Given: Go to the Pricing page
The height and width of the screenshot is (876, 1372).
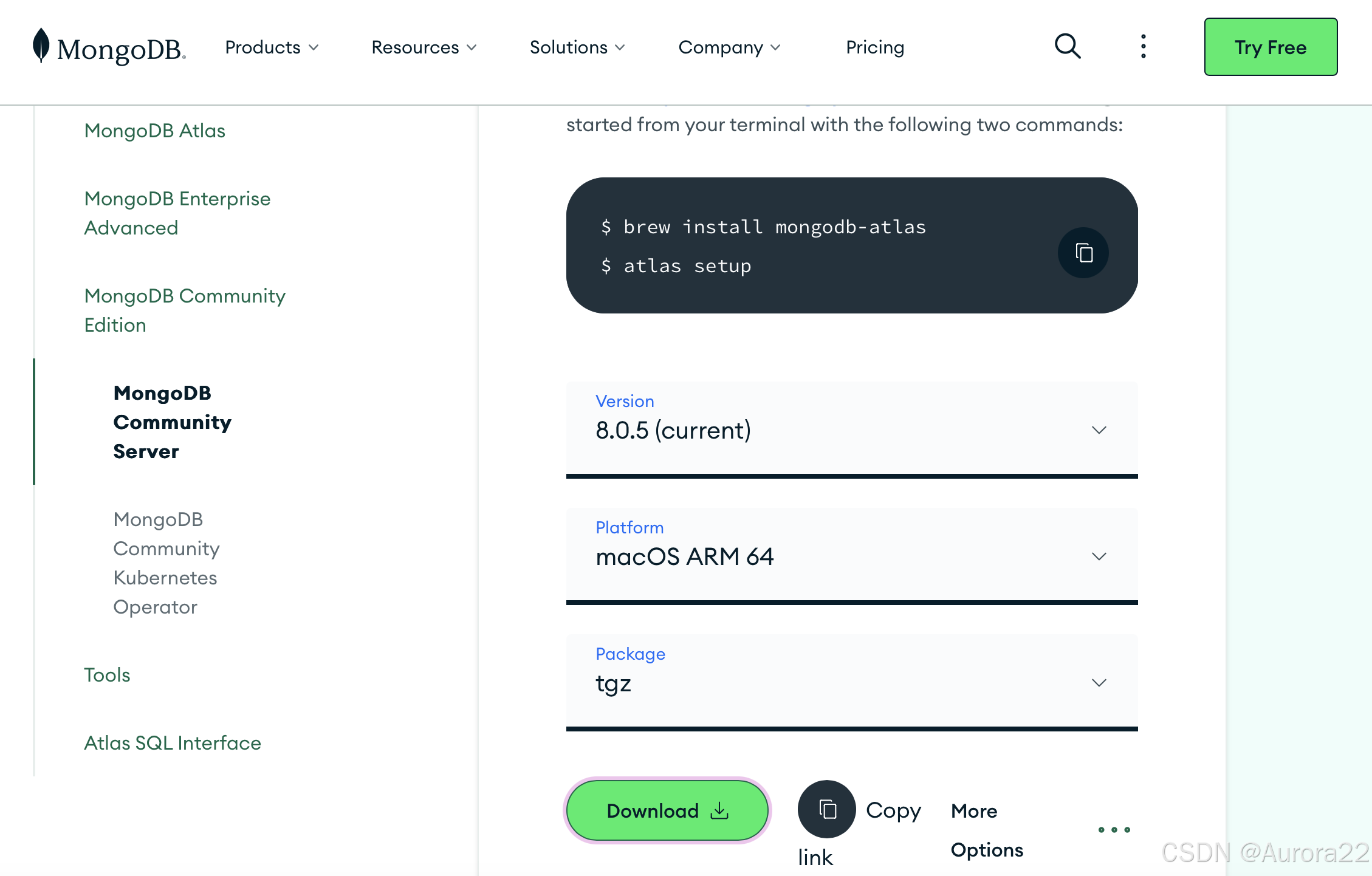Looking at the screenshot, I should pyautogui.click(x=875, y=47).
